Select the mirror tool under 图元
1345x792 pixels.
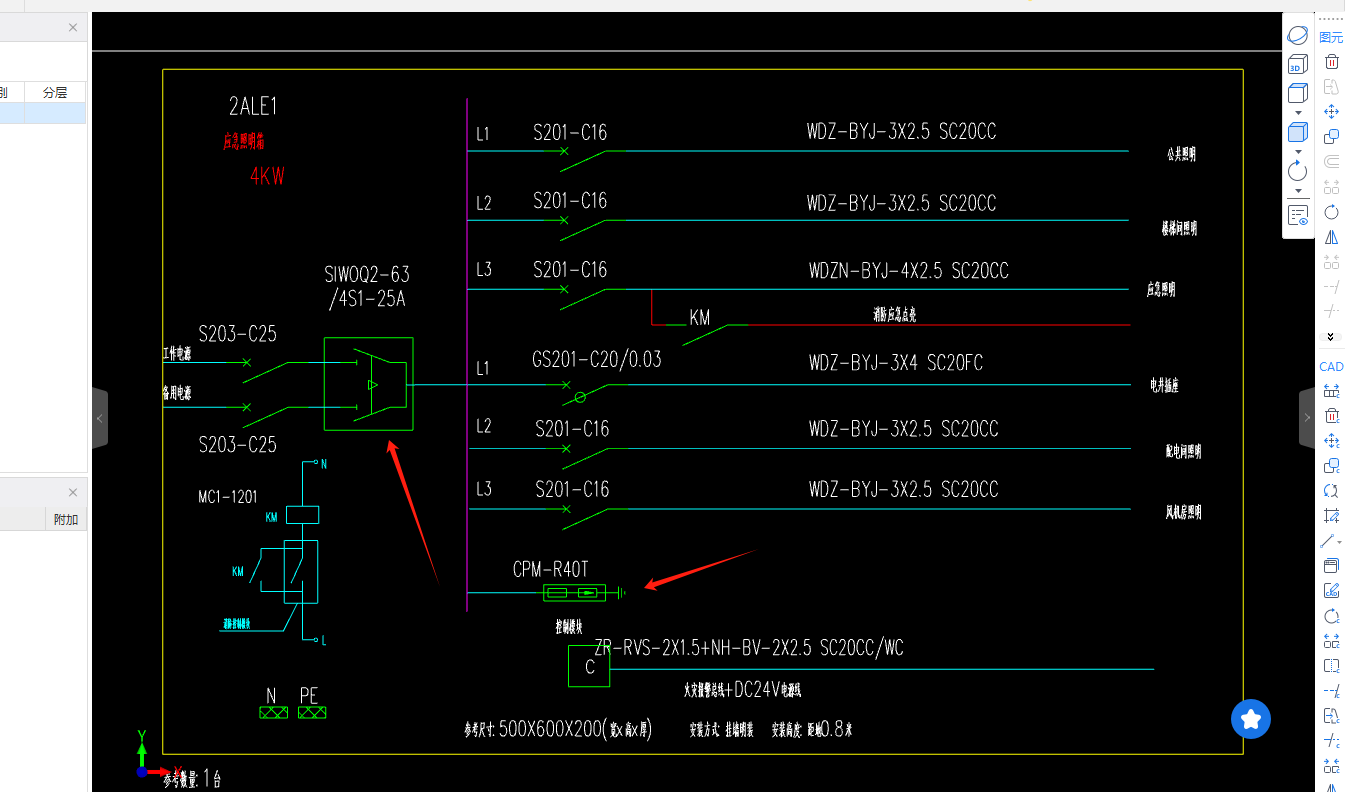coord(1331,237)
